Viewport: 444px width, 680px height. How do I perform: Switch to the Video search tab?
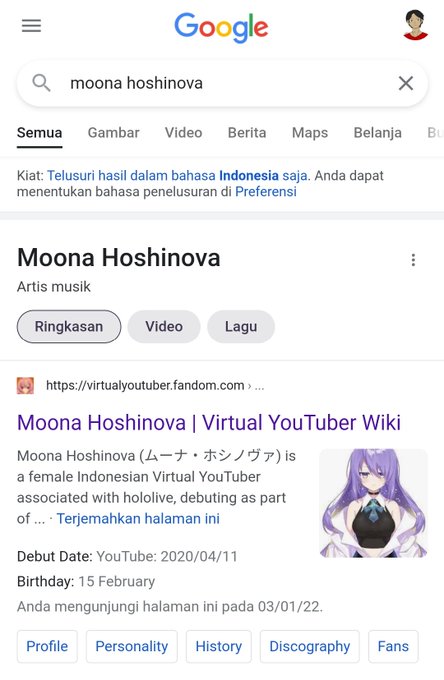pos(183,133)
